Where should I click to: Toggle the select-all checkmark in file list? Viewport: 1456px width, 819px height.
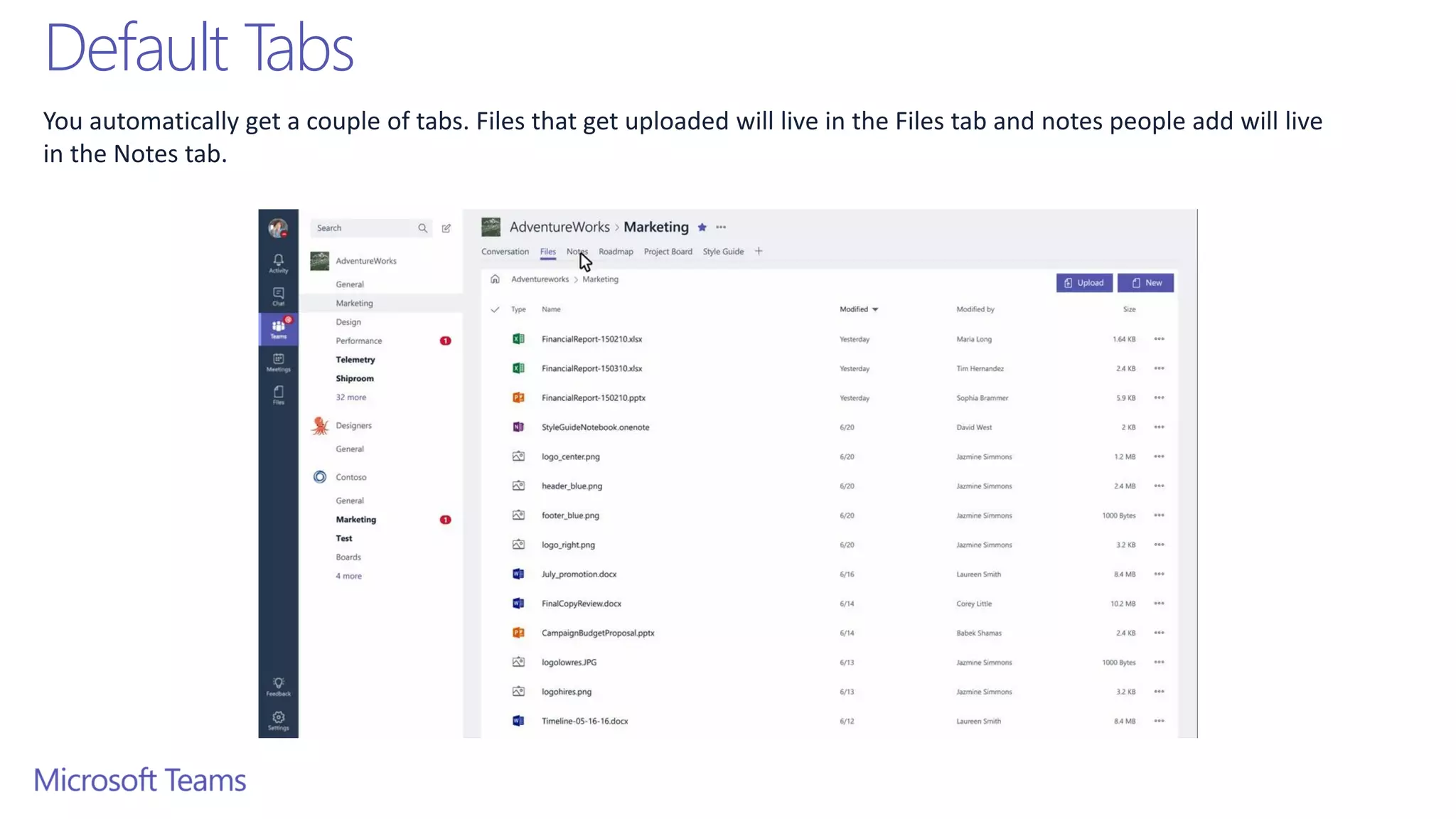[x=495, y=309]
